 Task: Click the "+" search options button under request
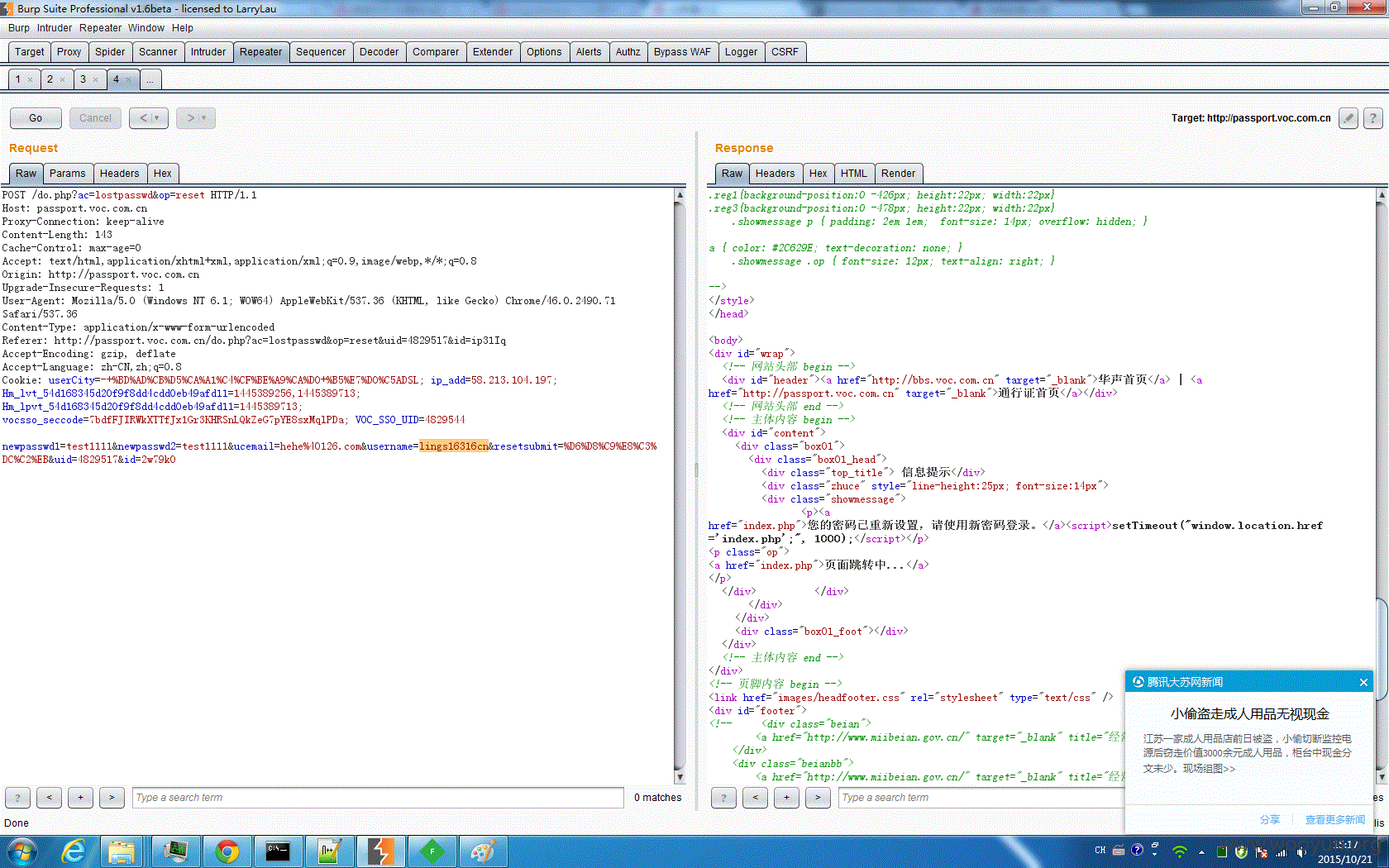coord(80,798)
